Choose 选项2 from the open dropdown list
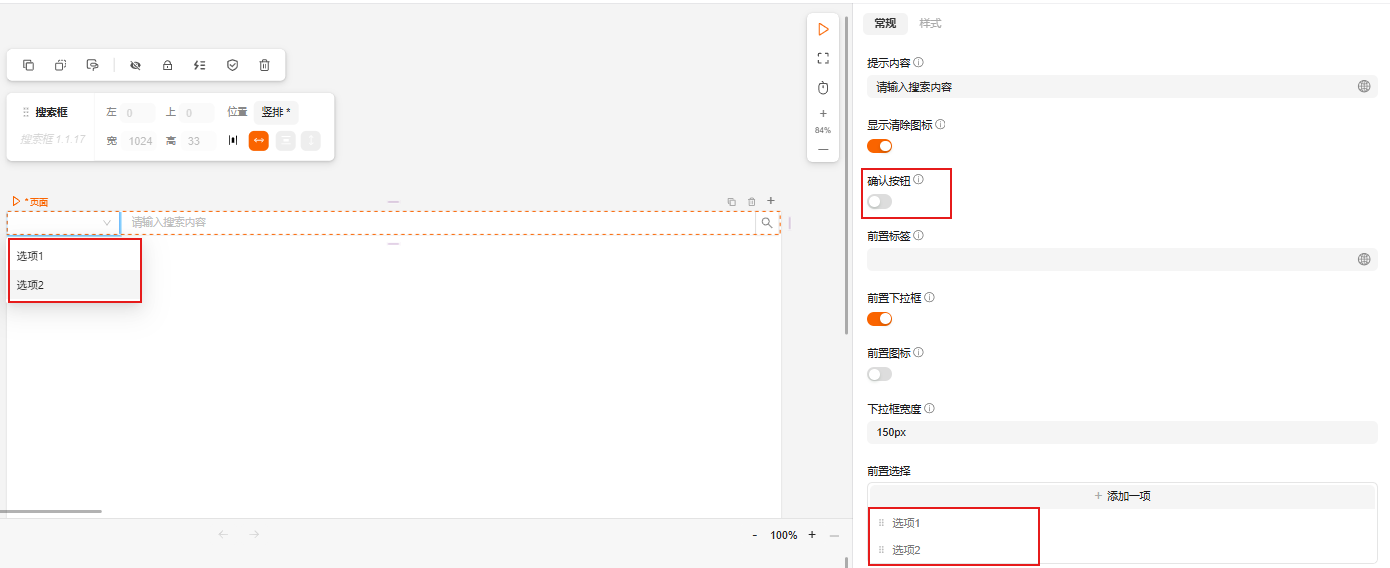This screenshot has width=1390, height=568. click(31, 285)
